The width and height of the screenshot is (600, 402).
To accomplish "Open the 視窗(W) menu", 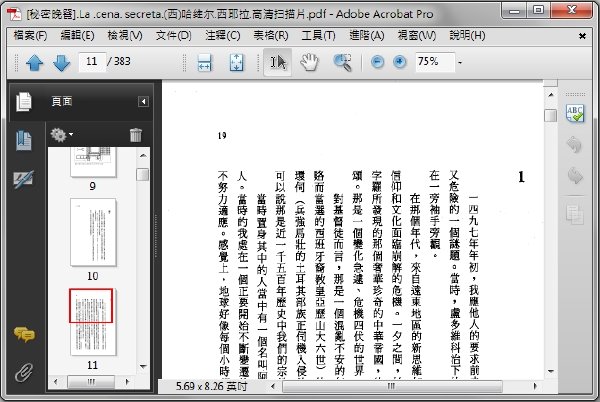I will 416,36.
